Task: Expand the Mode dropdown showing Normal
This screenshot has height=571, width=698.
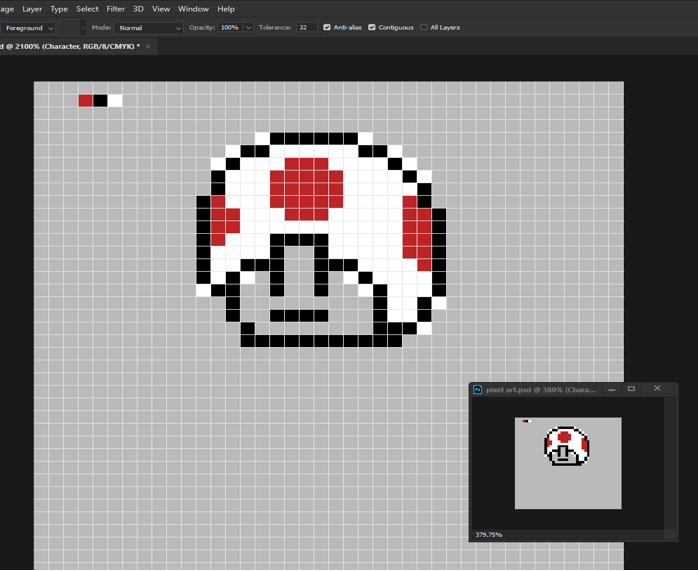Action: (149, 28)
